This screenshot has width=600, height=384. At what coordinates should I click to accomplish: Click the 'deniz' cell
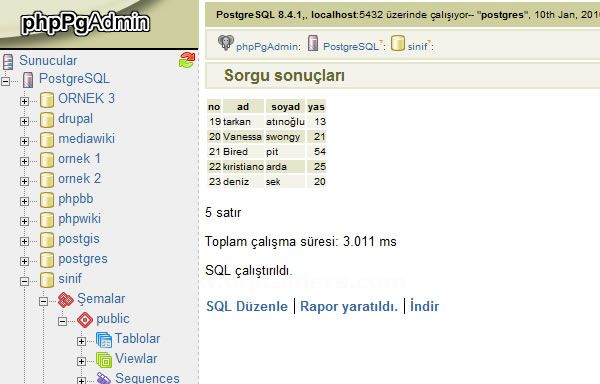click(243, 181)
